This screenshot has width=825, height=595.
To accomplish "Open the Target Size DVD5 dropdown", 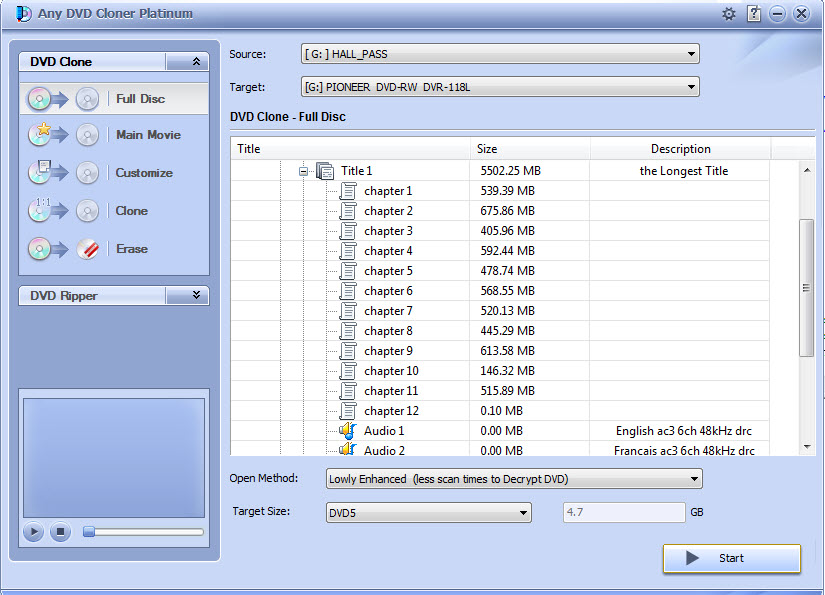I will pos(429,512).
